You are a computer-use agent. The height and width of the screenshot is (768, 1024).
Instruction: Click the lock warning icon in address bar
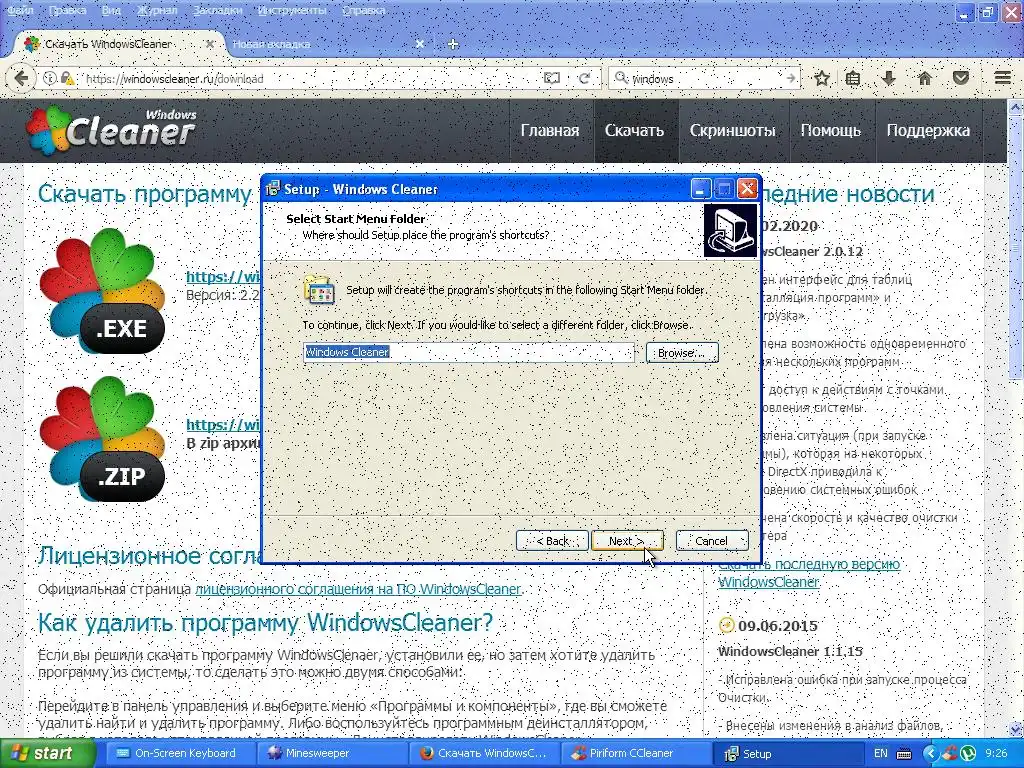pos(67,78)
